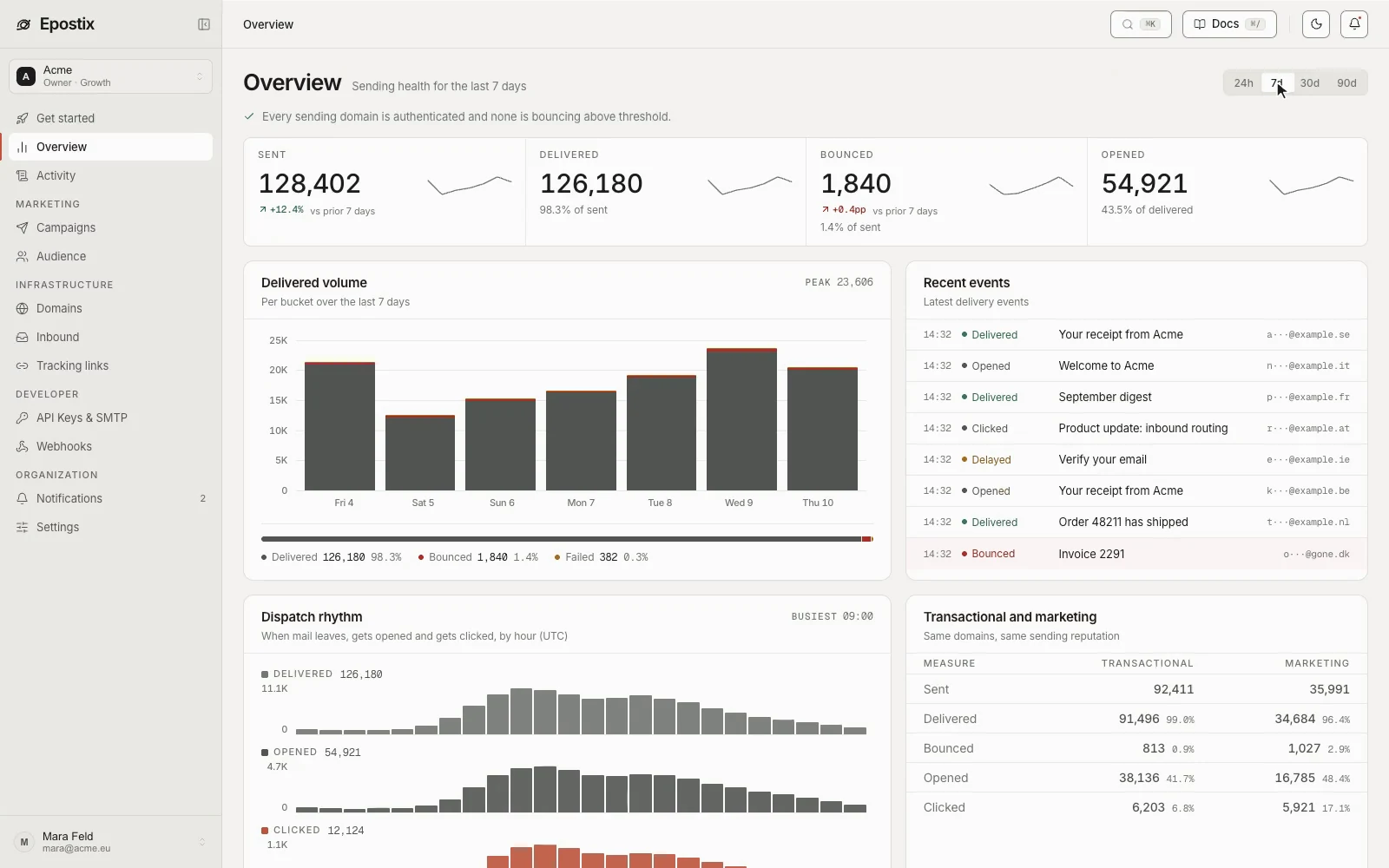Screen dimensions: 1389x868
Task: Open the Webhooks page
Action: point(110,446)
